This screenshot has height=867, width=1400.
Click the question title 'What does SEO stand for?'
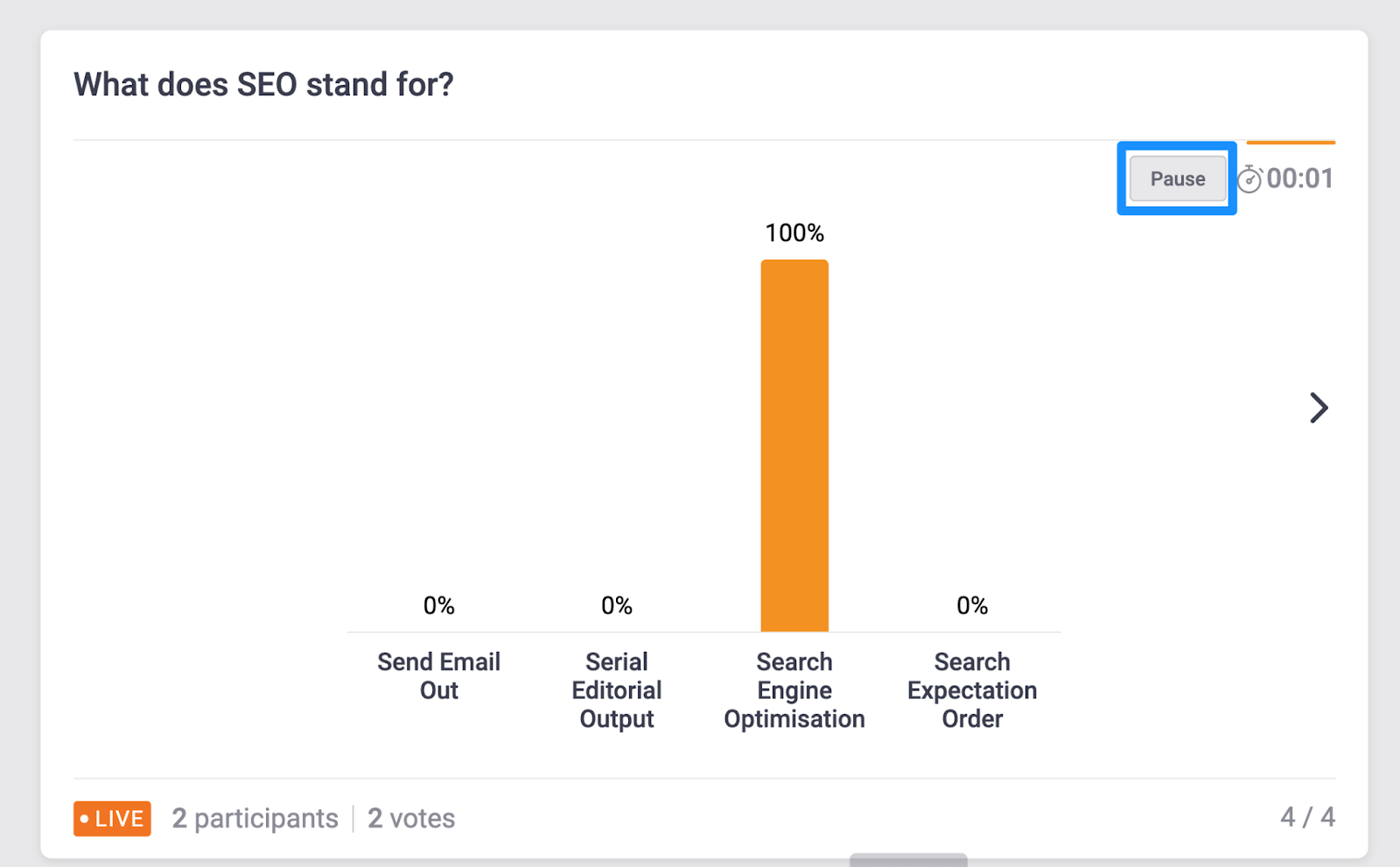(x=263, y=85)
